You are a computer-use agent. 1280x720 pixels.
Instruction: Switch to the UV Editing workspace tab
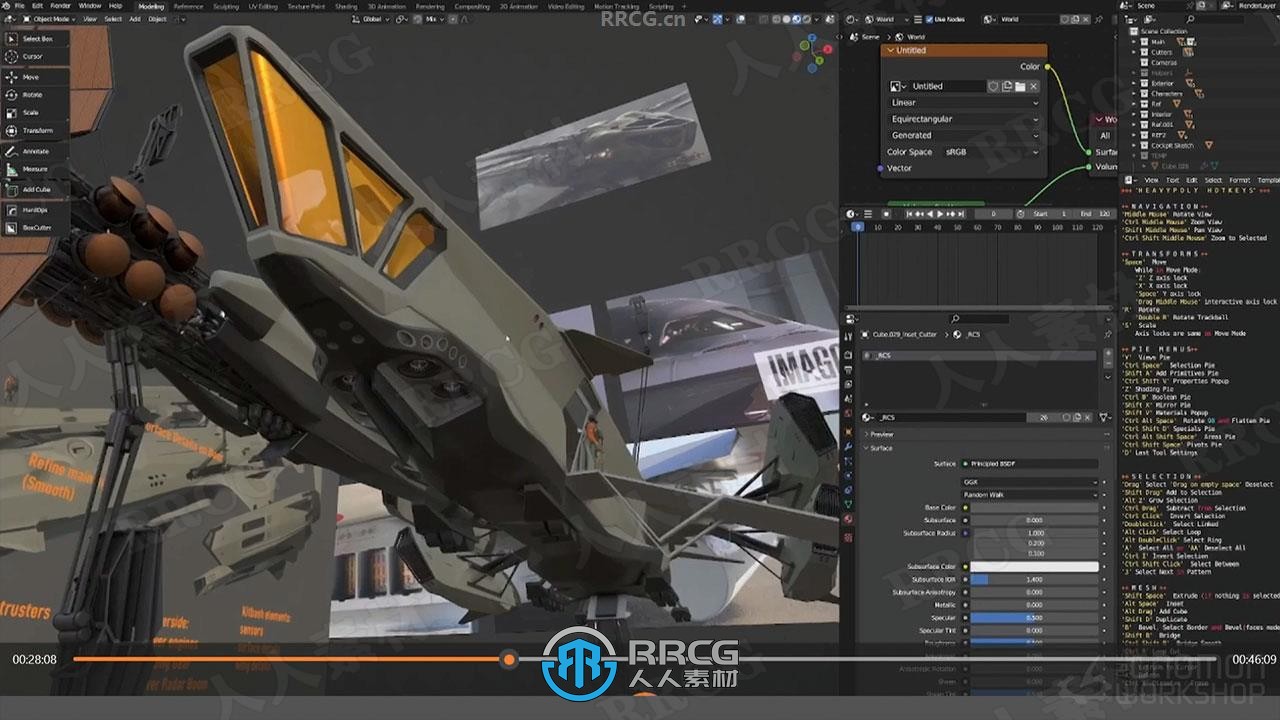point(263,6)
